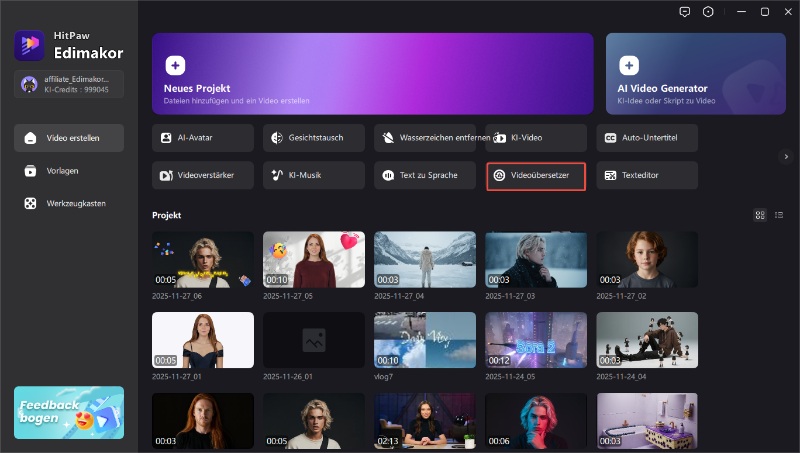Open the KI-Musik tool
The width and height of the screenshot is (800, 453).
313,175
